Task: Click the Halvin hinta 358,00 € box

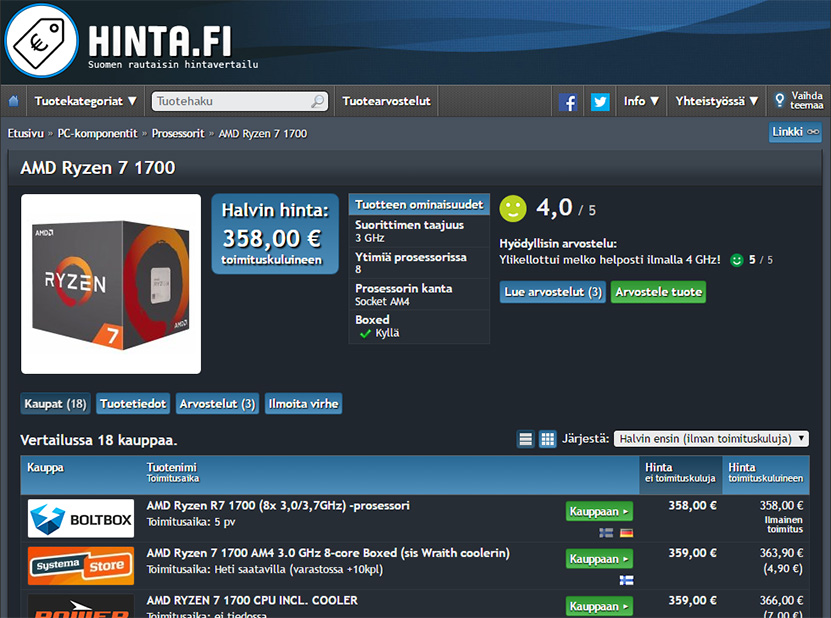Action: pyautogui.click(x=275, y=234)
